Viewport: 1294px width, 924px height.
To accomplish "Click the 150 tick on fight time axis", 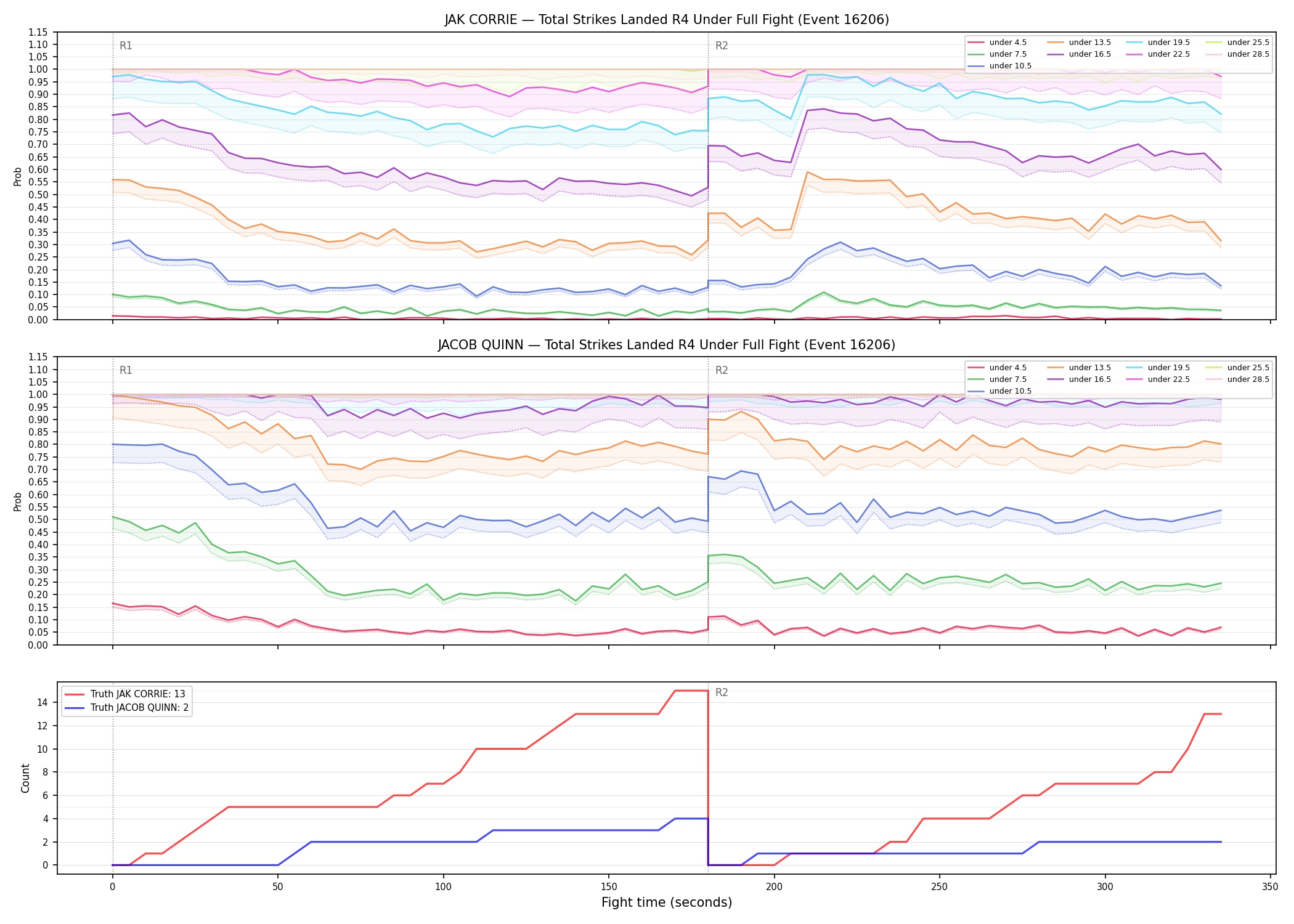I will coord(609,887).
